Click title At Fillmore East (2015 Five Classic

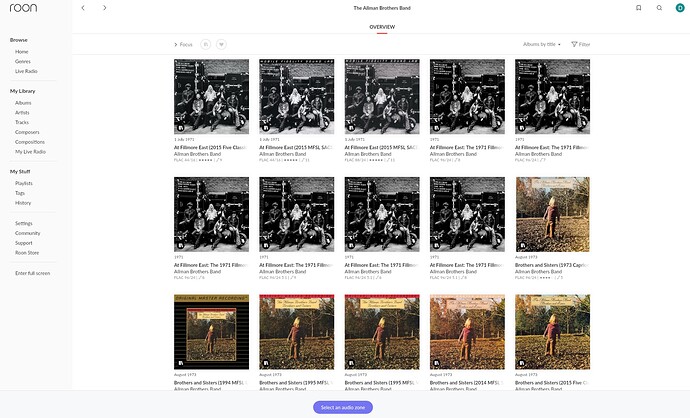click(x=210, y=147)
